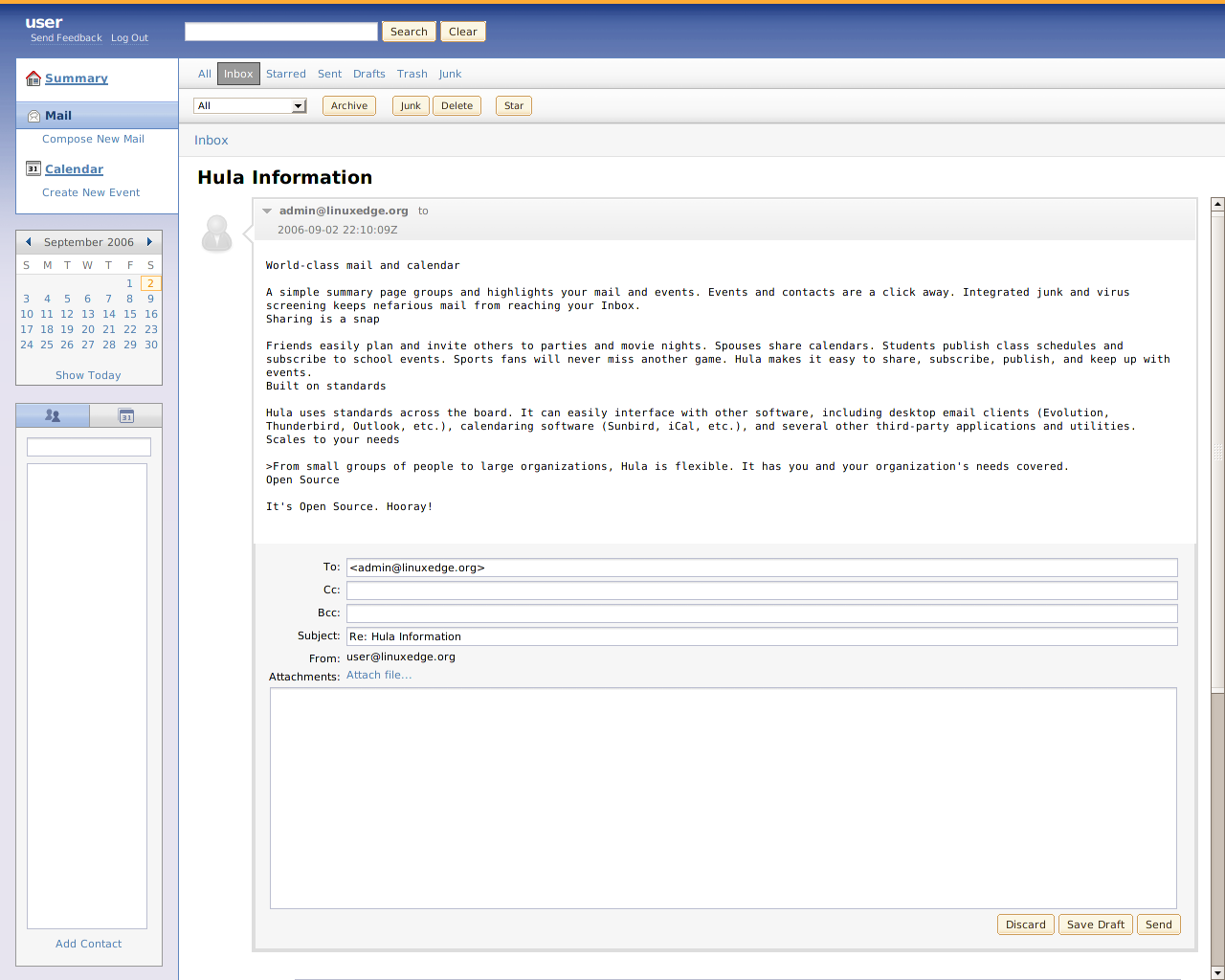Screen dimensions: 1225x980
Task: Open the Drafts mail tab
Action: pyautogui.click(x=368, y=74)
